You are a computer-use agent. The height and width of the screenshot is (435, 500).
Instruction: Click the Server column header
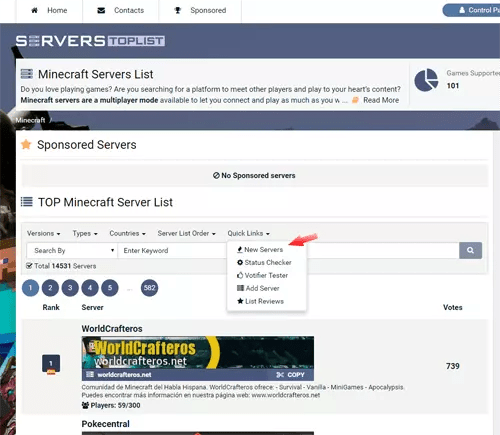92,307
